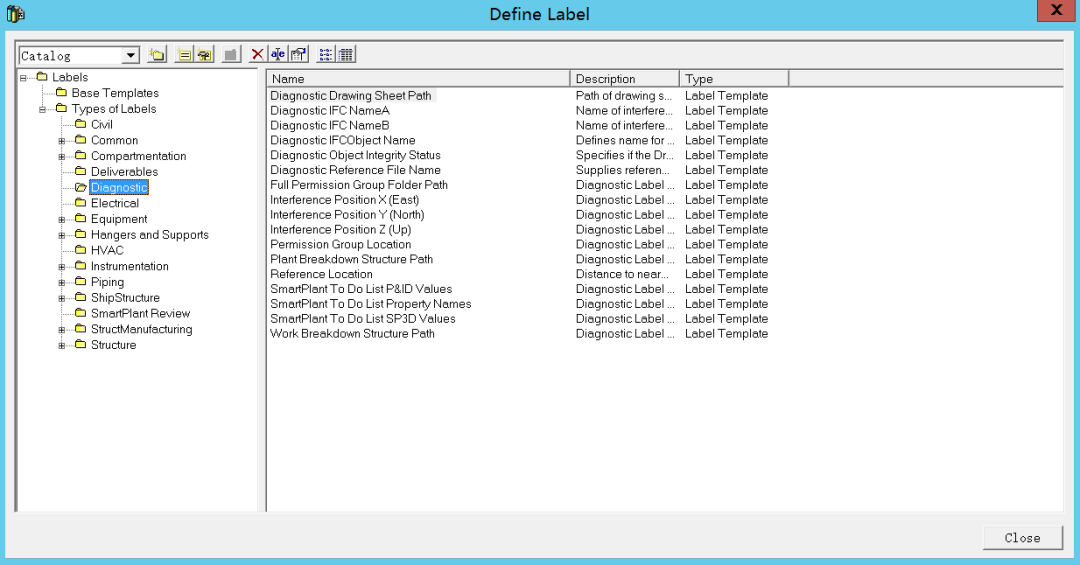Click the Close button
This screenshot has width=1080, height=565.
click(1023, 538)
